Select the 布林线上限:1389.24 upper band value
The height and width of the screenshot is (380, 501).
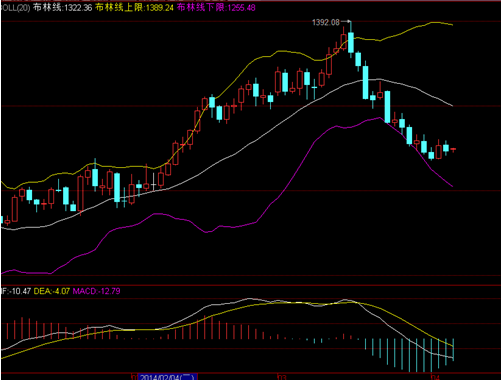pyautogui.click(x=135, y=7)
